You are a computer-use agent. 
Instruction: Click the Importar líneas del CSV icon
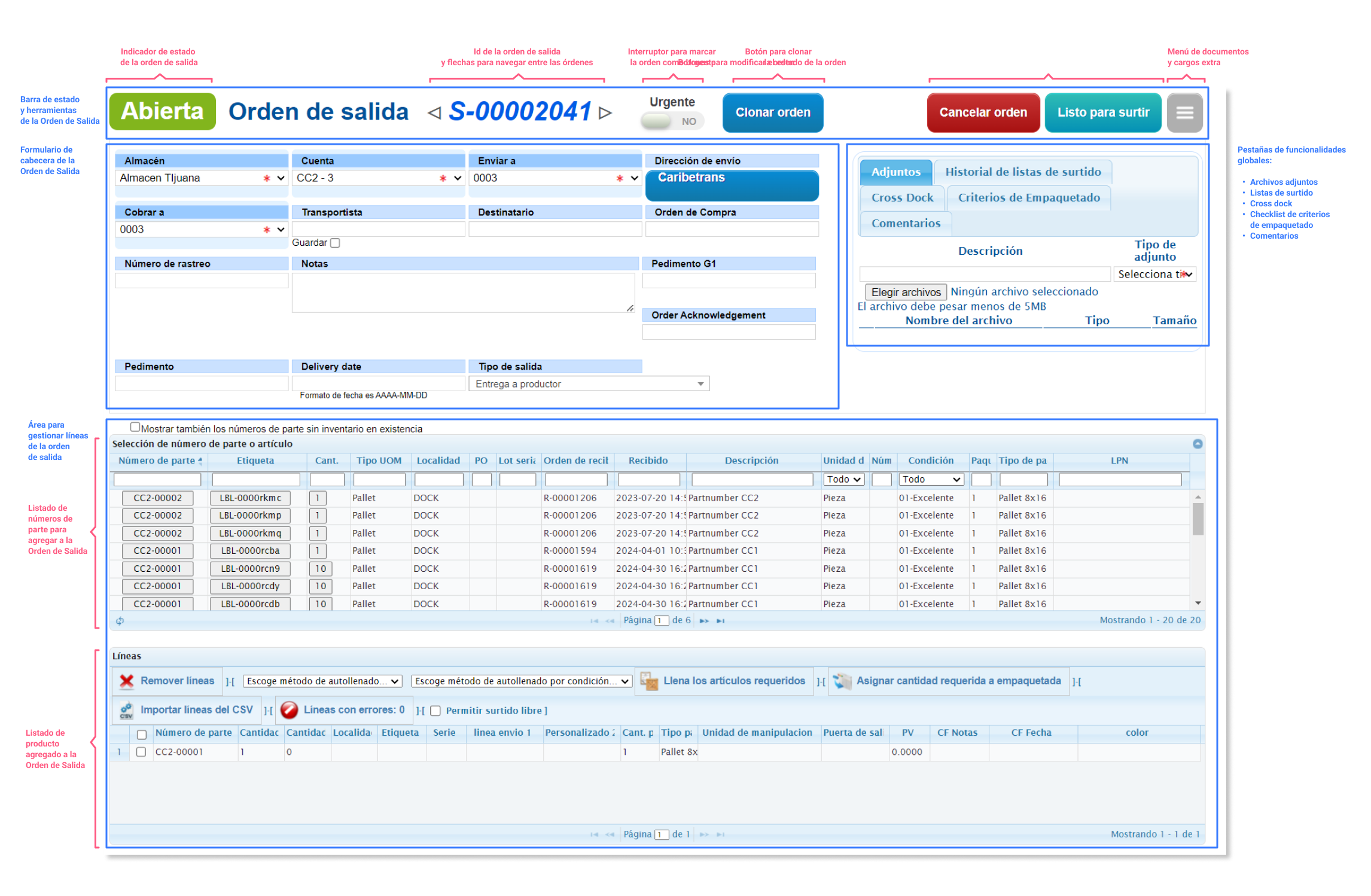click(x=126, y=710)
